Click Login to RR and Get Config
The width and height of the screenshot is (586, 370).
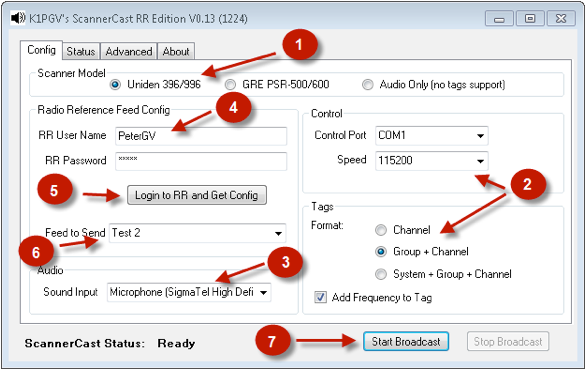(x=197, y=195)
